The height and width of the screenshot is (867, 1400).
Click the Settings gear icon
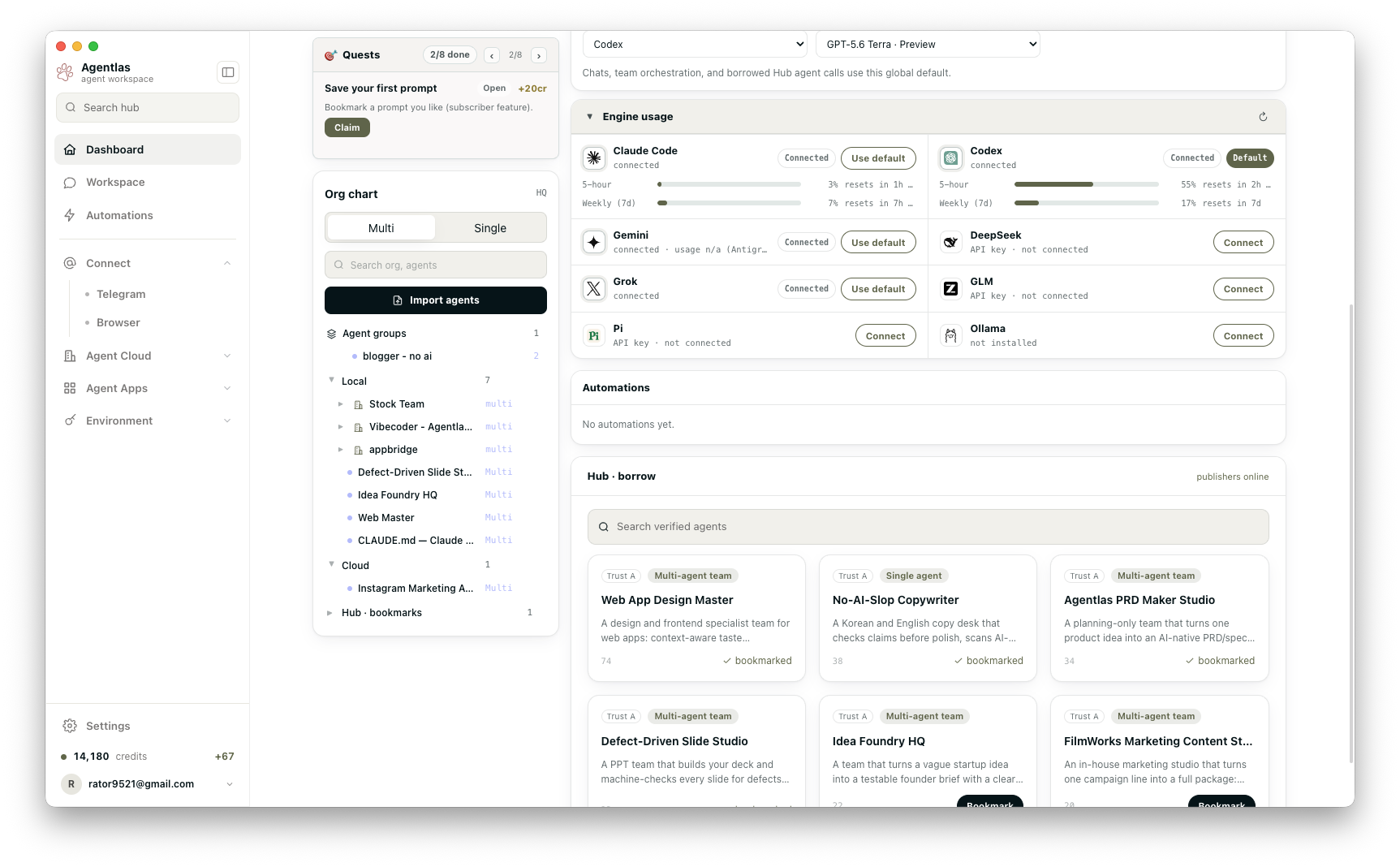70,726
